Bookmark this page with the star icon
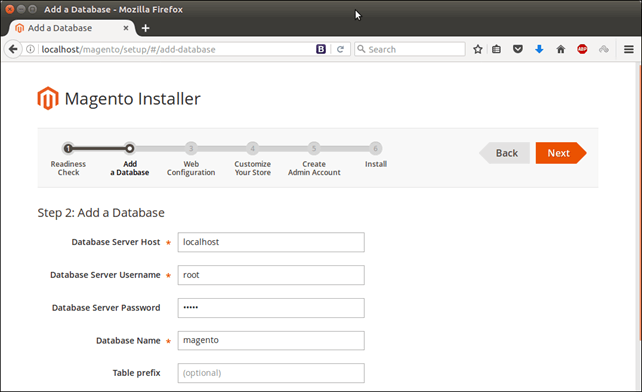This screenshot has width=642, height=392. [x=478, y=49]
